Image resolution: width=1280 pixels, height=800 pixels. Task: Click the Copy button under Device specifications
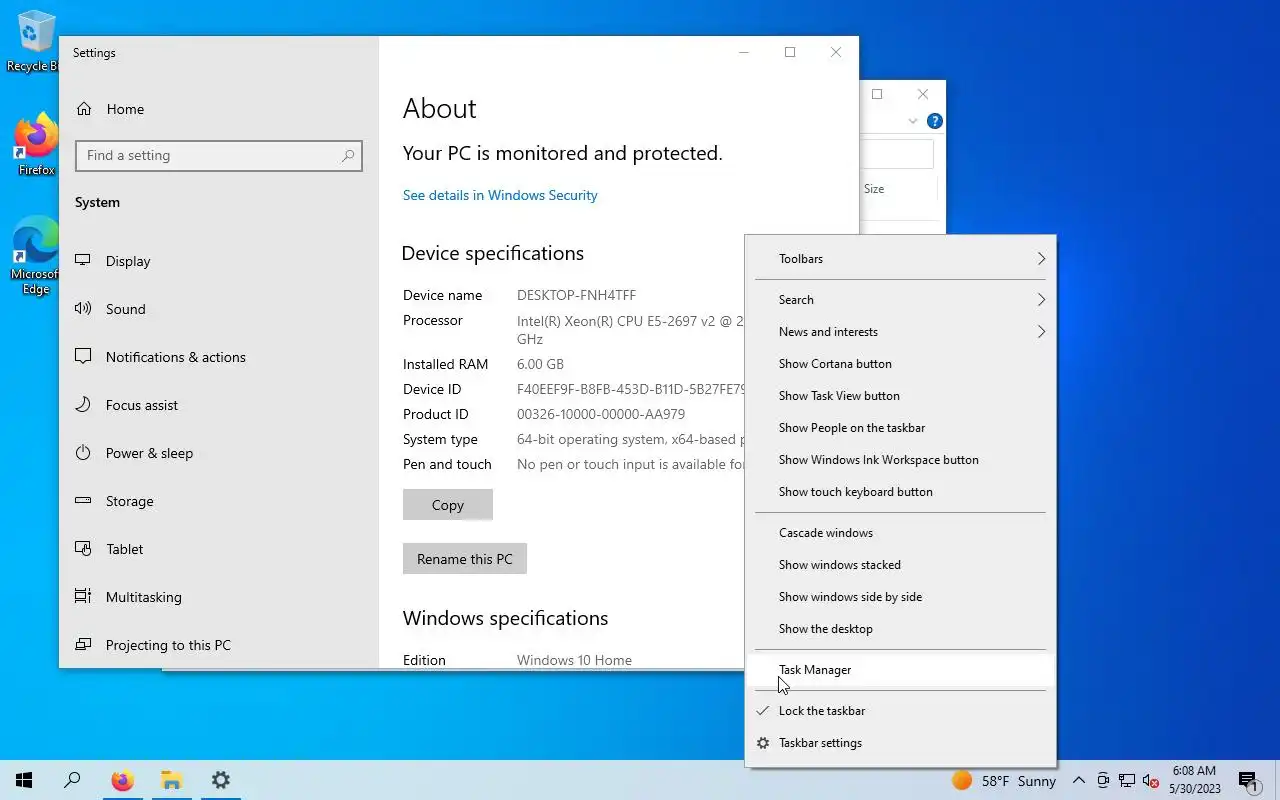(x=448, y=505)
